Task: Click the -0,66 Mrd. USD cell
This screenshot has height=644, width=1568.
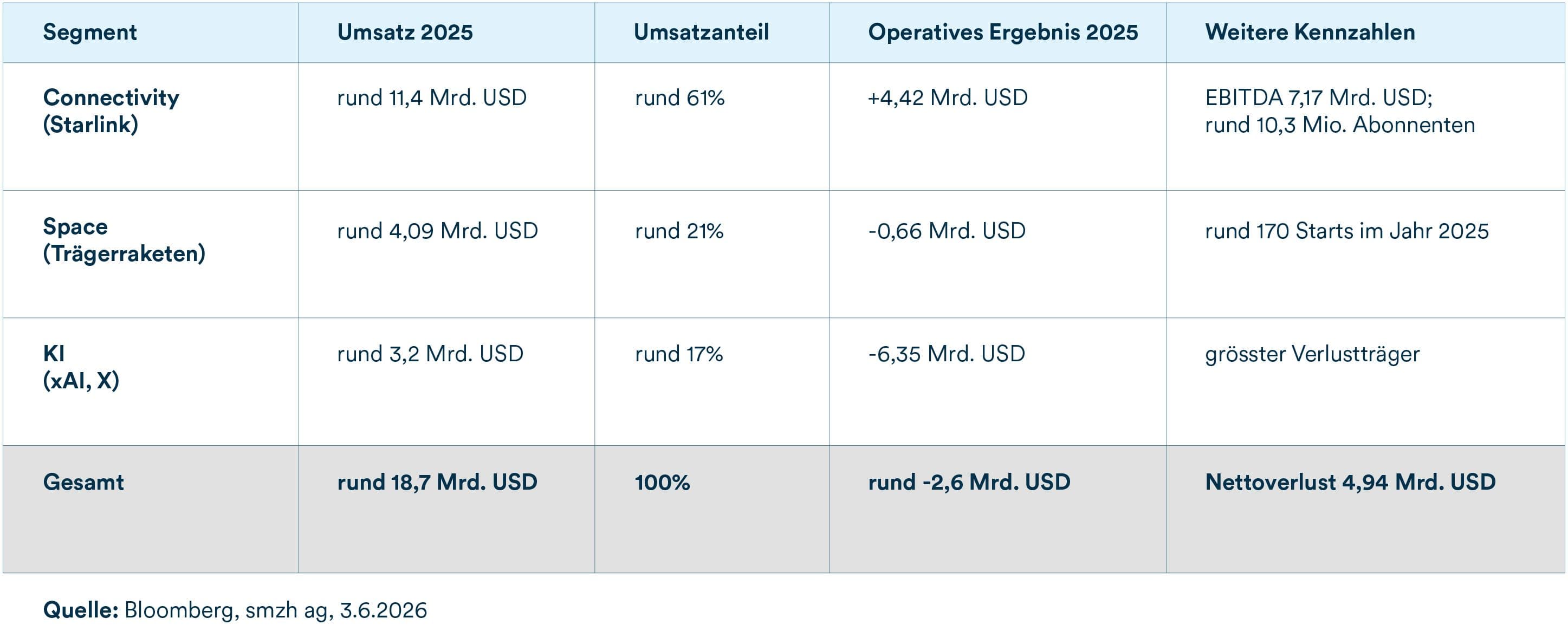Action: click(x=947, y=231)
